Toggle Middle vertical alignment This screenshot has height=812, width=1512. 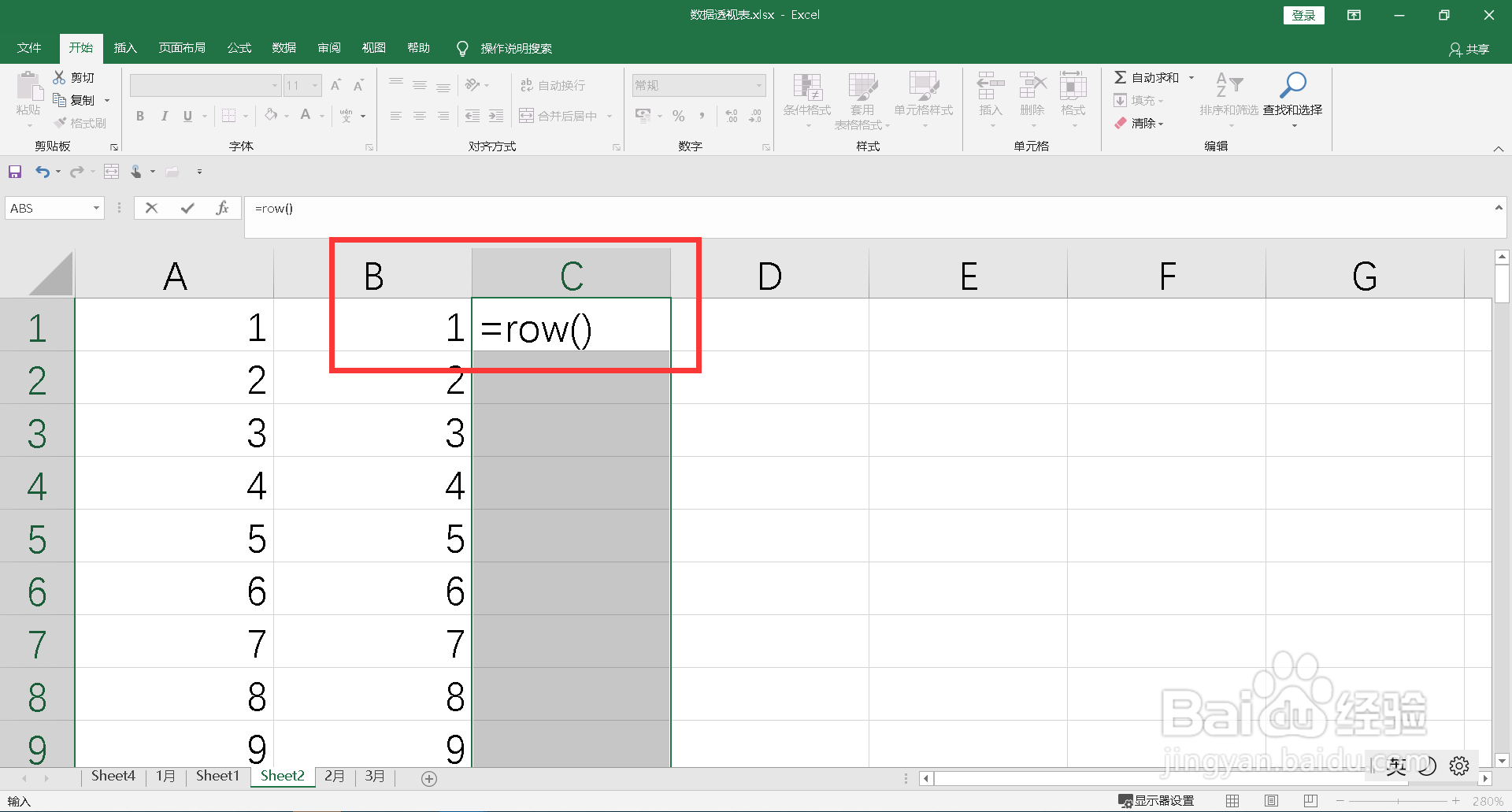coord(420,85)
